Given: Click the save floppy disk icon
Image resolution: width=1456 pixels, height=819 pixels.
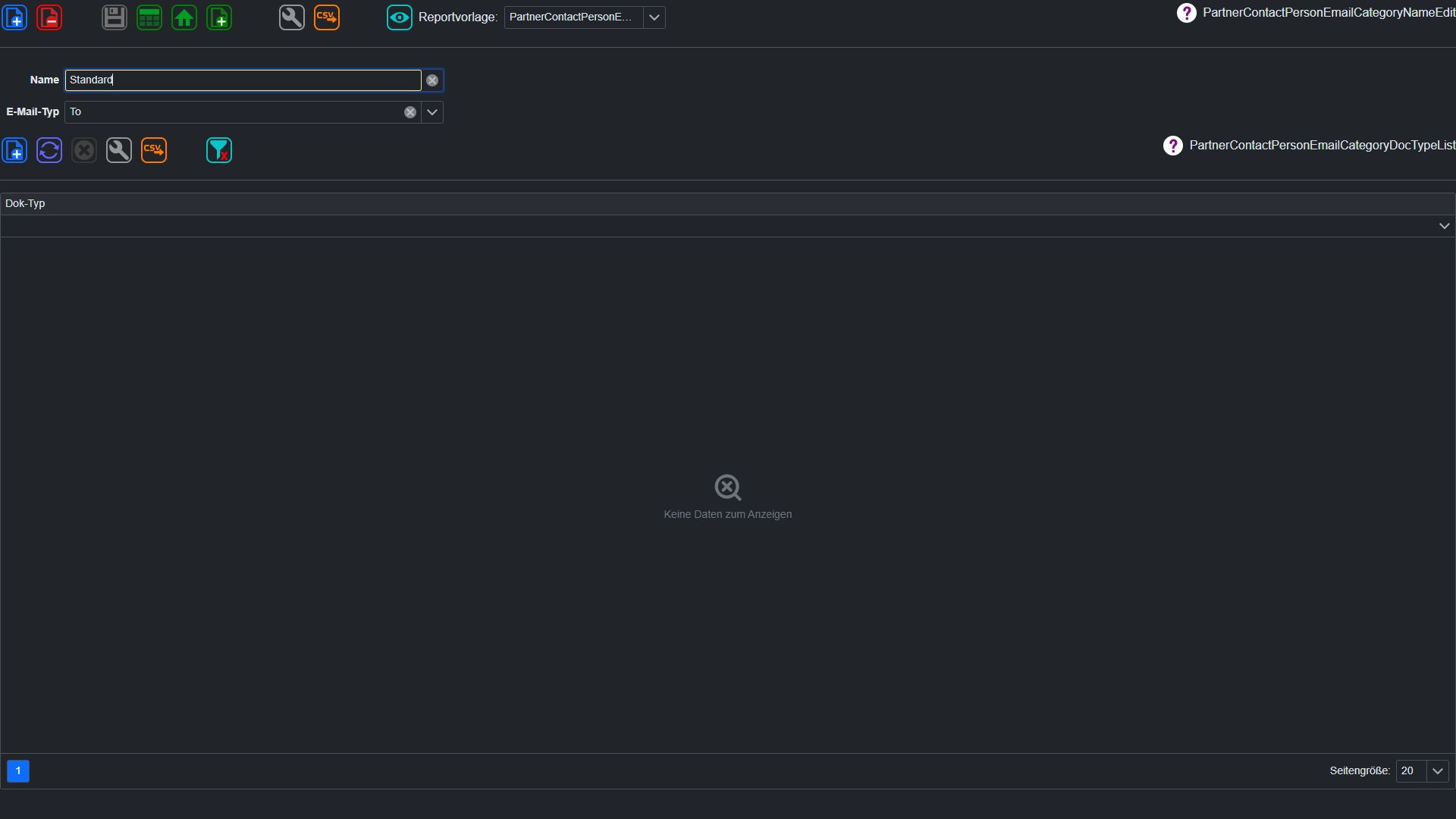Looking at the screenshot, I should [x=115, y=17].
